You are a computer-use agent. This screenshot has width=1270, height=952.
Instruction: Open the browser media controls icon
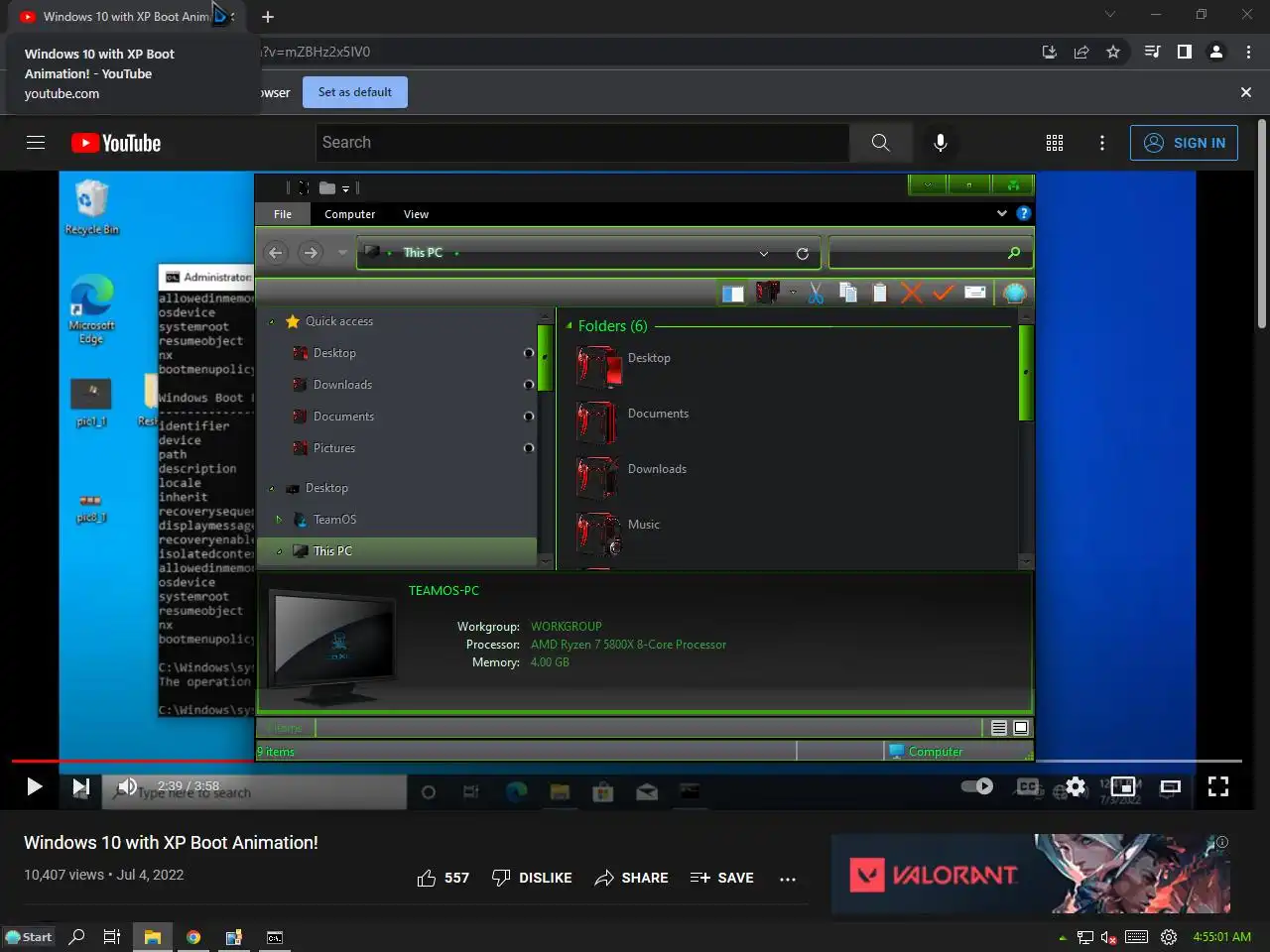point(1152,52)
